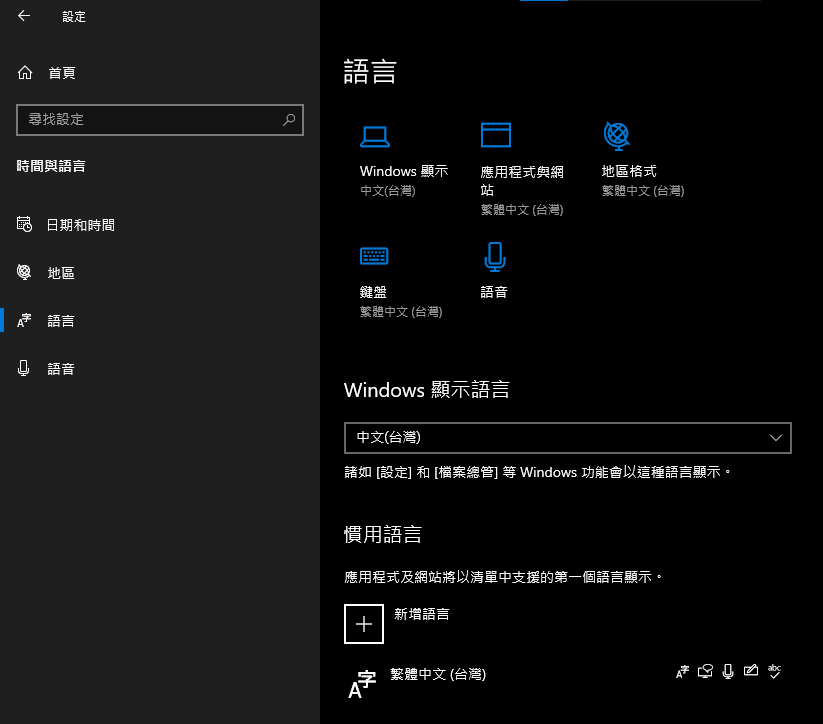Click the 慣用語言 heading
Screen dimensions: 823x724
click(x=383, y=534)
